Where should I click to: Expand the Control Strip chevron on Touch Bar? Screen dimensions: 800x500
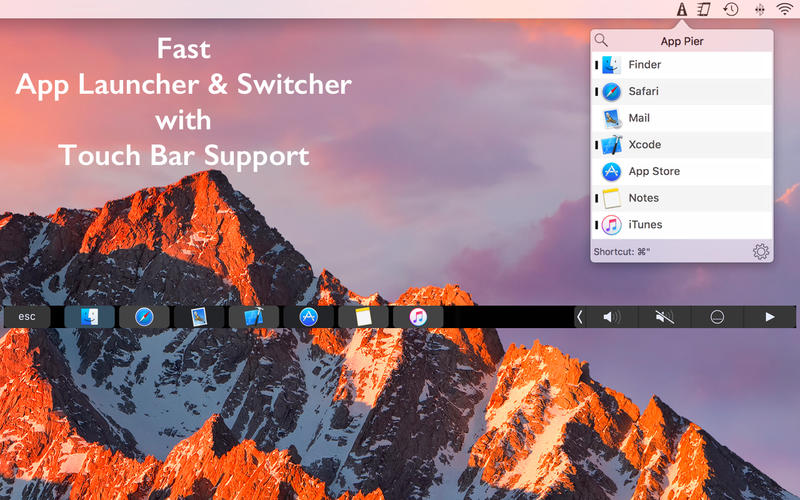point(580,317)
